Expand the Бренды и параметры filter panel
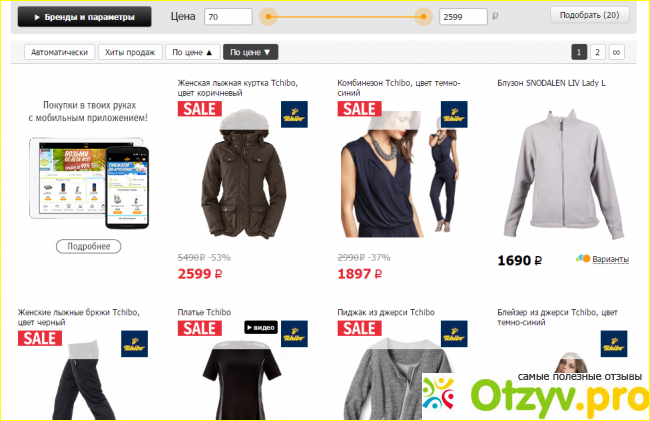 coord(85,17)
